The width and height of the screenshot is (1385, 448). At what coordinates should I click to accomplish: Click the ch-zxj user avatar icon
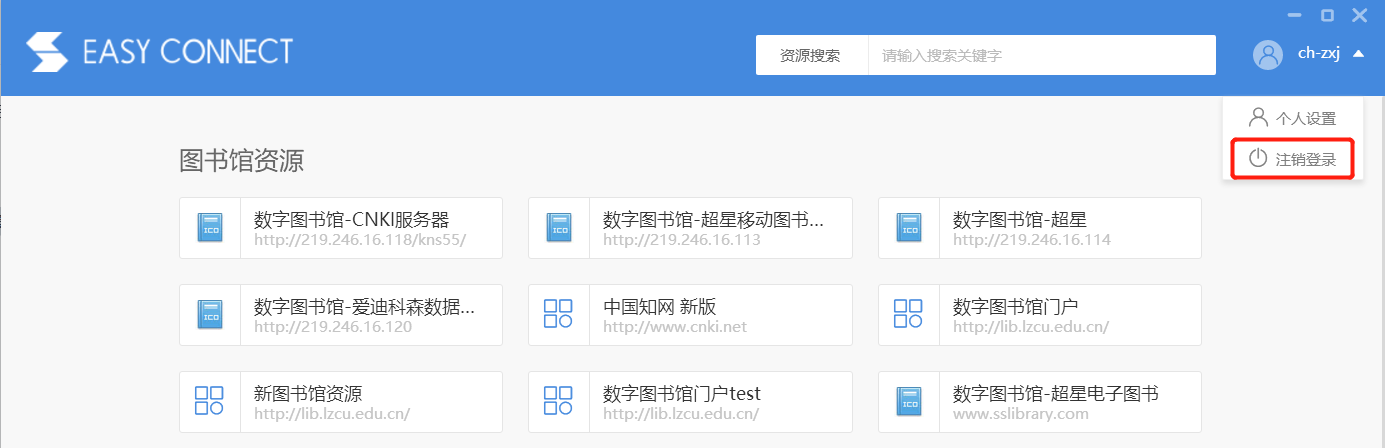(x=1268, y=55)
